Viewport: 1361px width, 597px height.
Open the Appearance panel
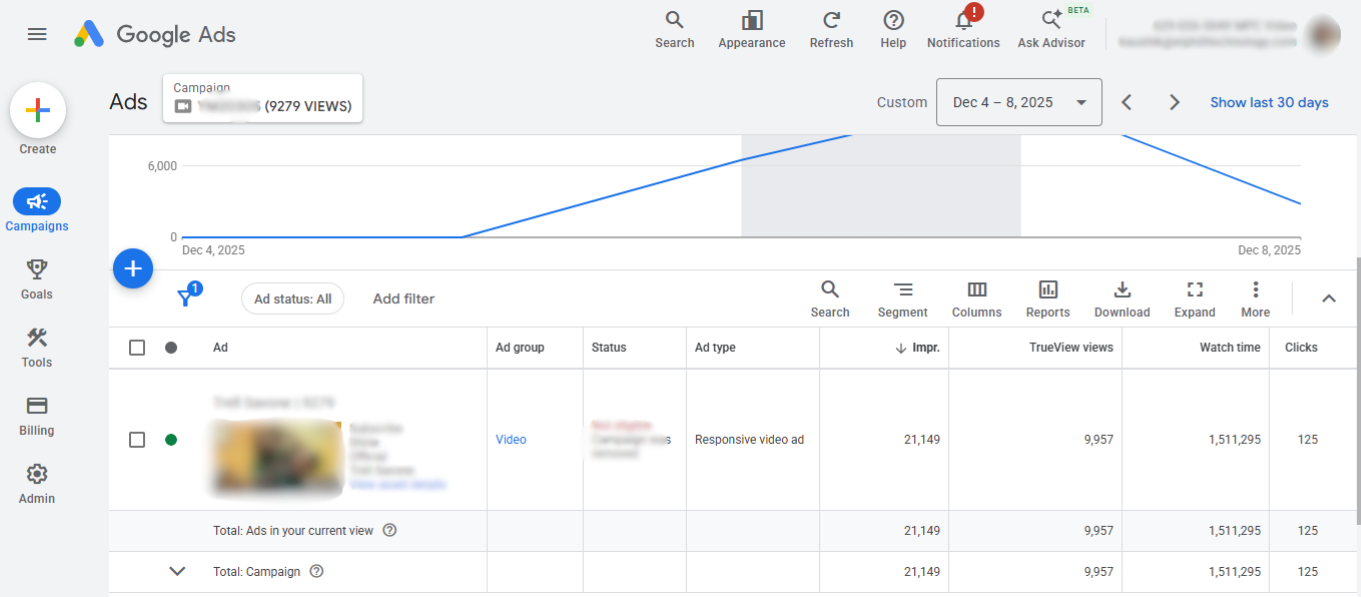click(752, 30)
